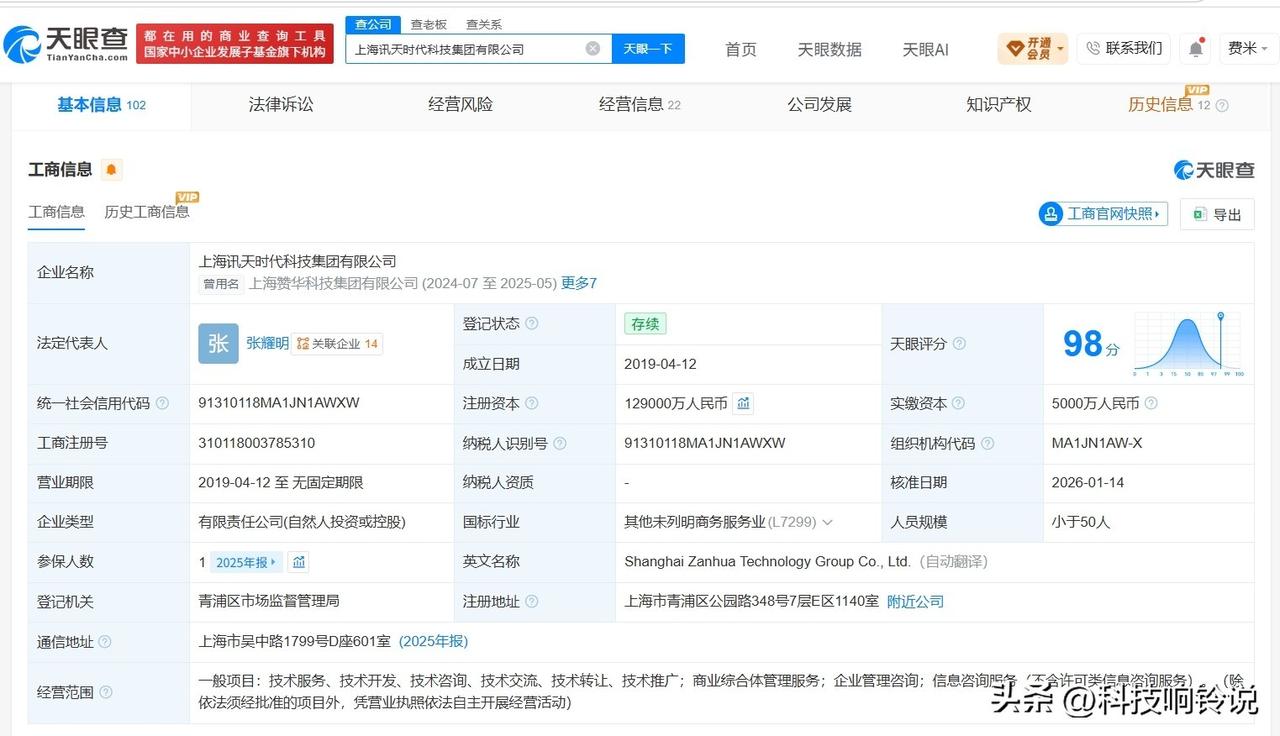Open 知识产权 tab
The image size is (1280, 736).
point(998,104)
